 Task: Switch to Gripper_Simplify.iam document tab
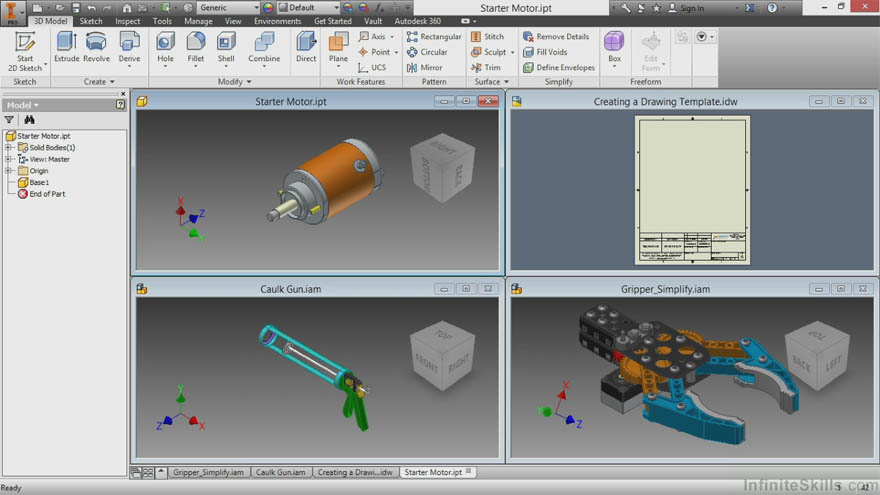208,473
